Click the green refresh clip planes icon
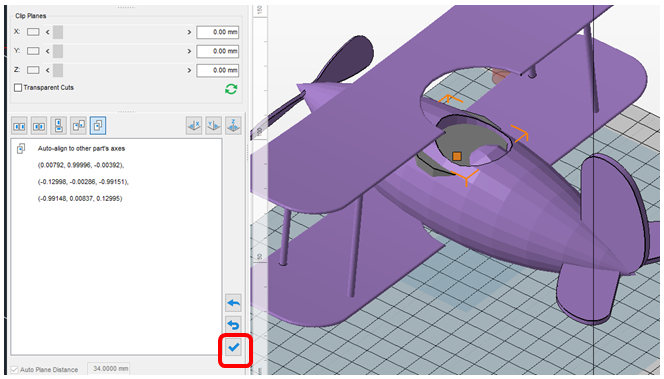This screenshot has height=379, width=664. tap(231, 89)
